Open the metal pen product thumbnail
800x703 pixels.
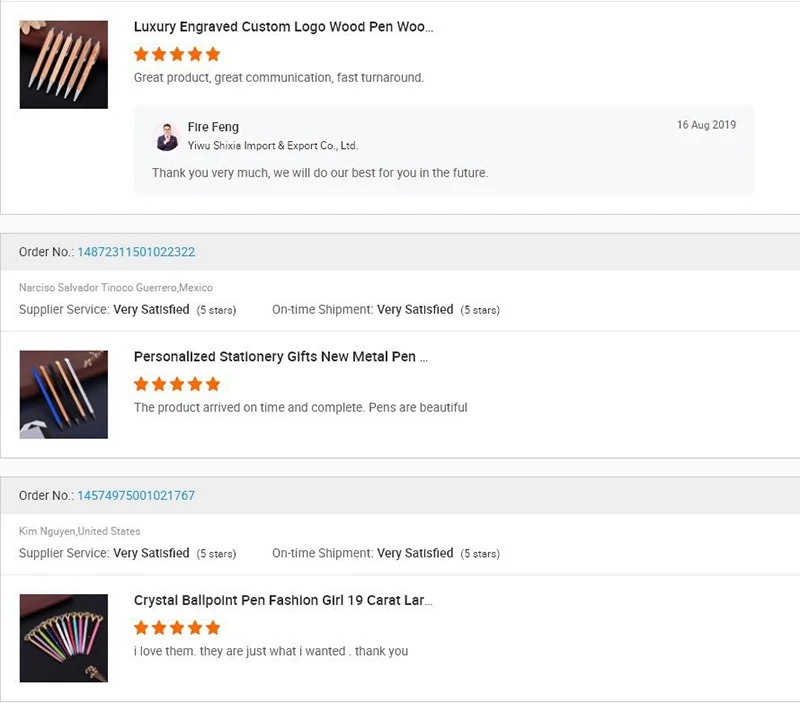tap(64, 394)
